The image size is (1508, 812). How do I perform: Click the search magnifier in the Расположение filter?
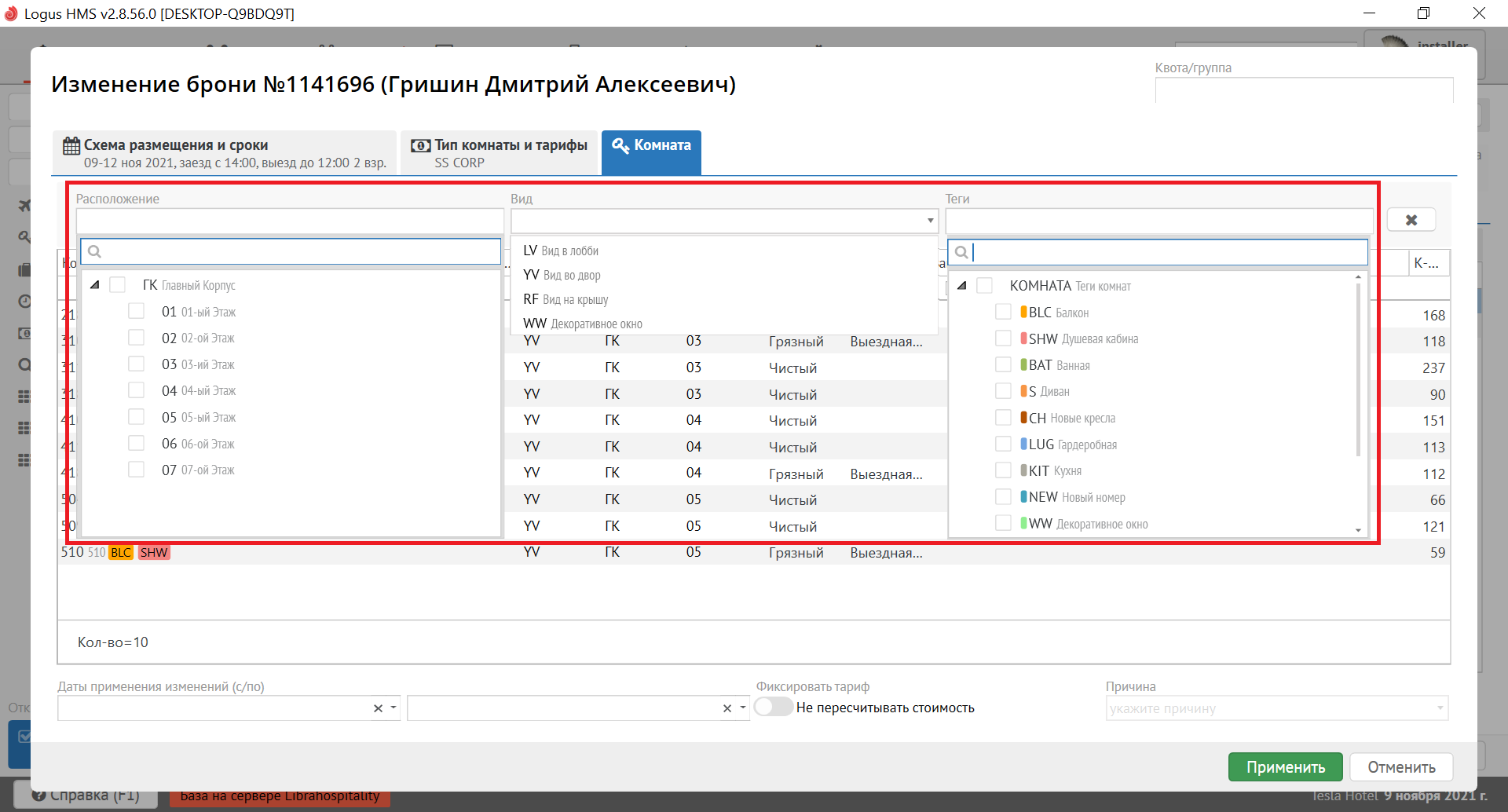tap(95, 252)
